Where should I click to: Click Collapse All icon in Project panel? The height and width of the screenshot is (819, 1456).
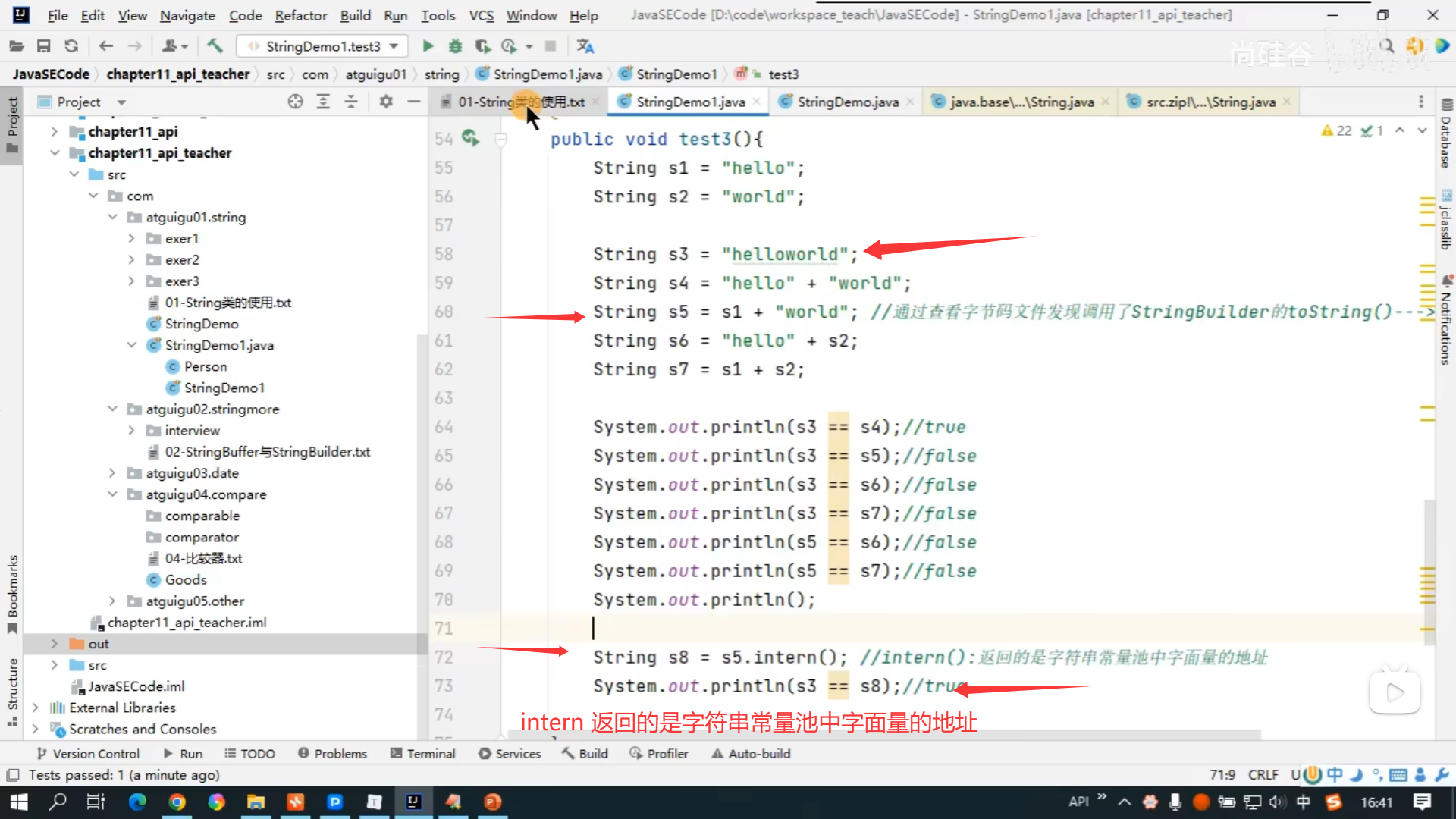pos(351,102)
